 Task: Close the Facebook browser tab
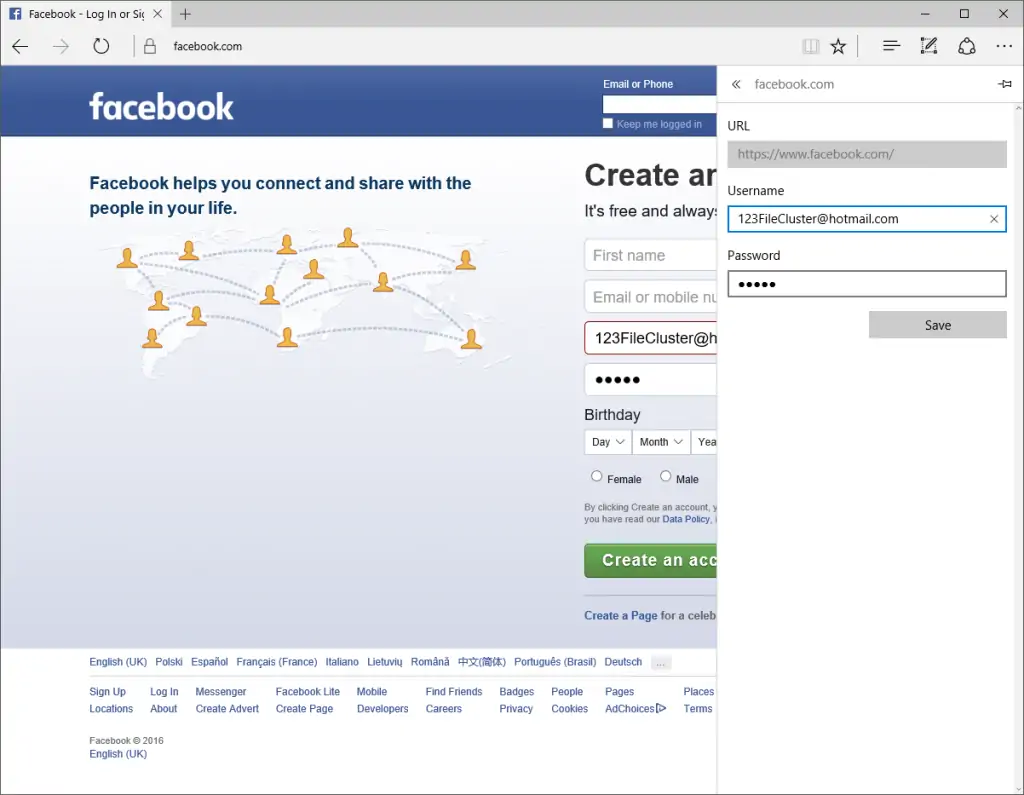point(157,14)
